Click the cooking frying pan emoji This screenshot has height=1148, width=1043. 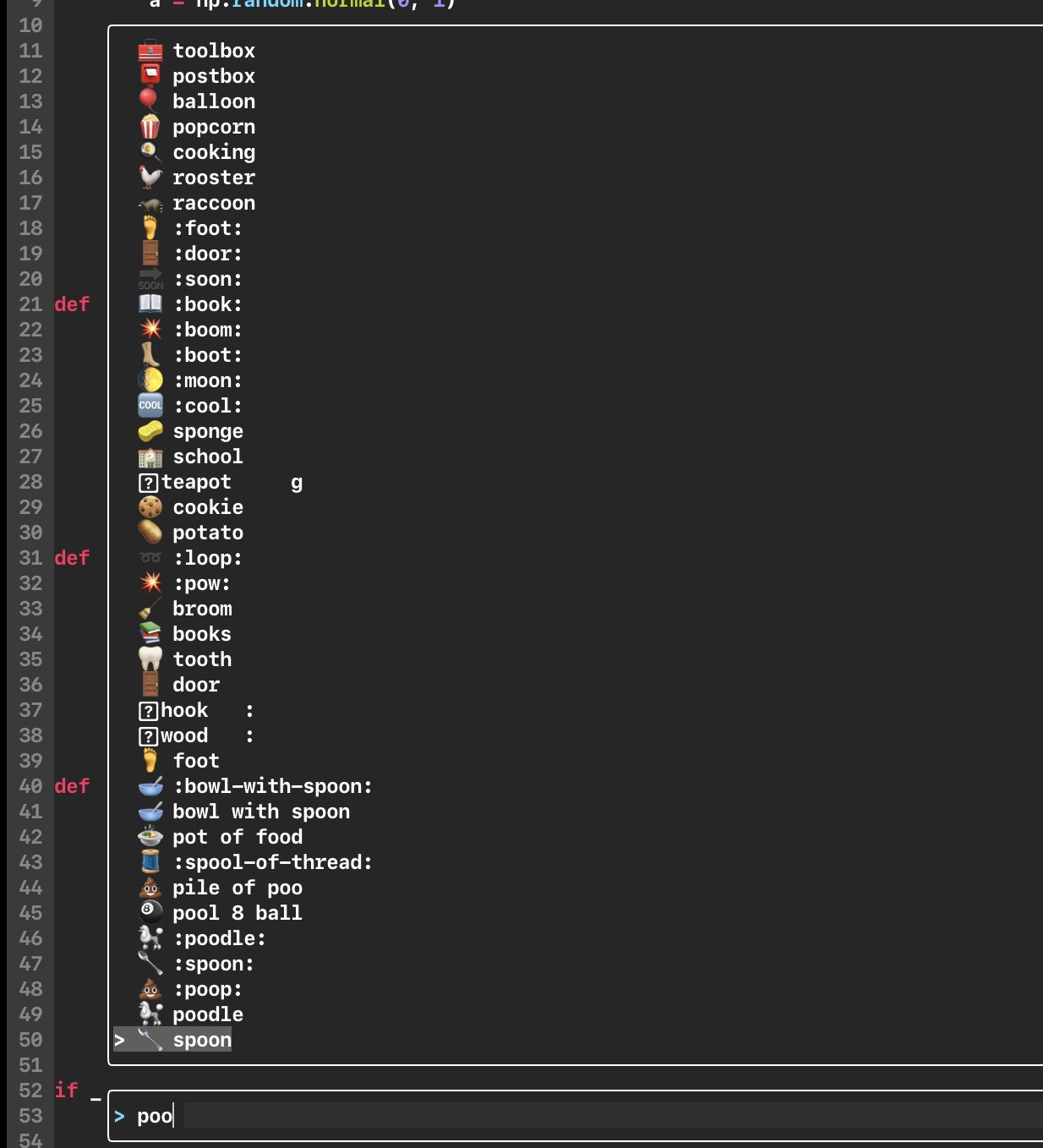coord(150,152)
